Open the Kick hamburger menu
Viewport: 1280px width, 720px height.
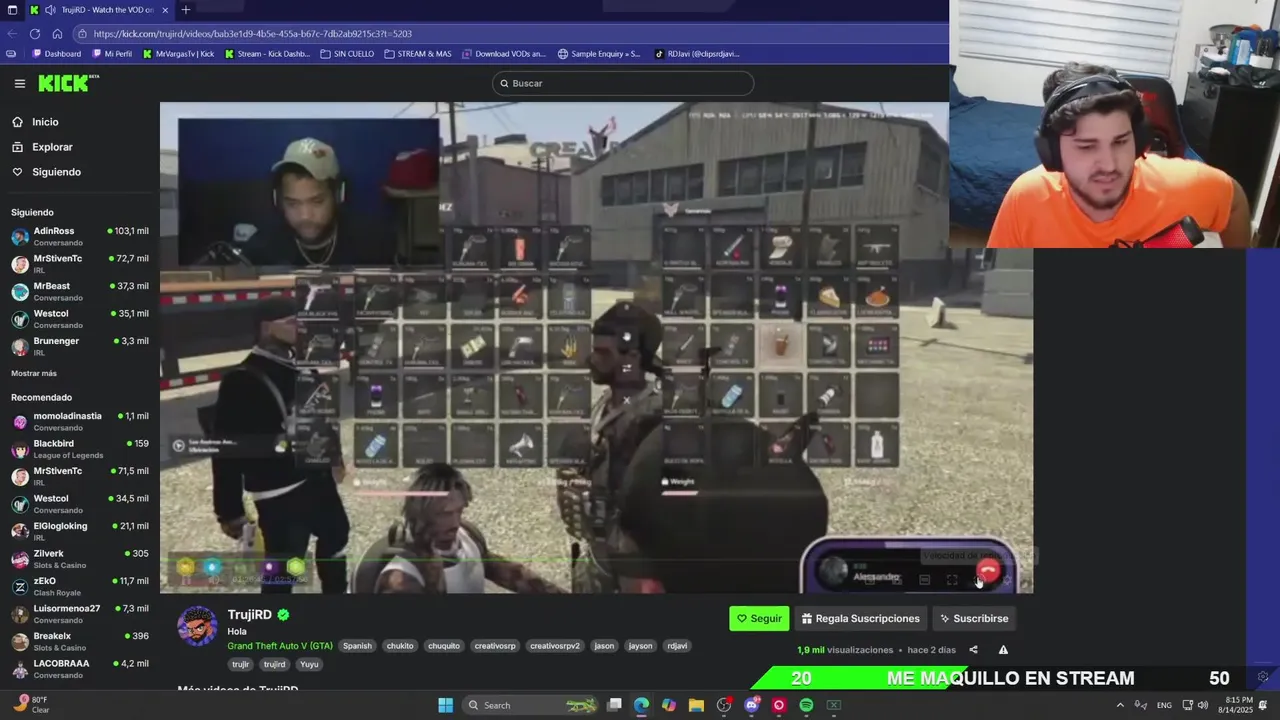coord(19,84)
